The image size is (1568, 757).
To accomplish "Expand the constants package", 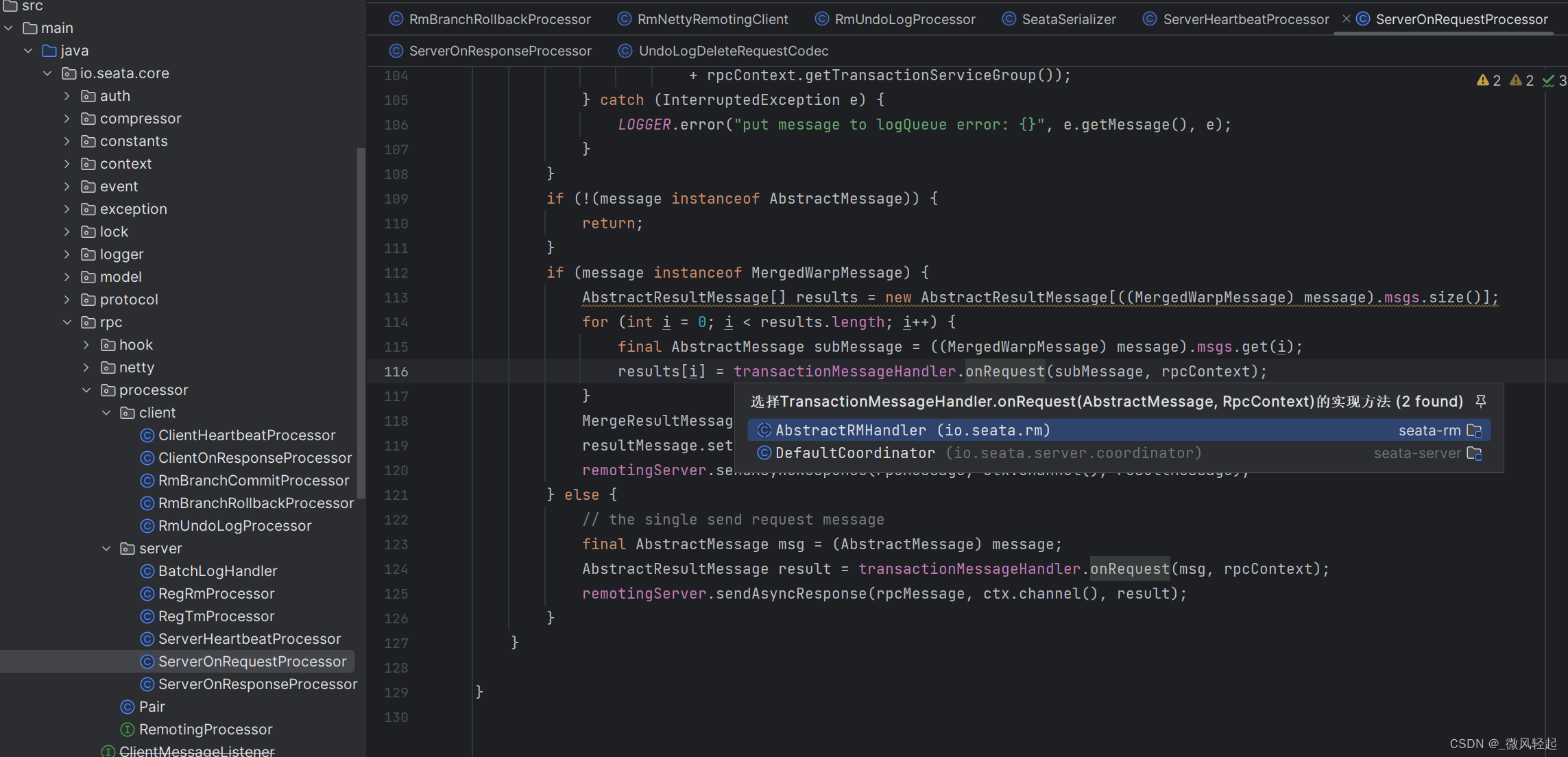I will (67, 141).
